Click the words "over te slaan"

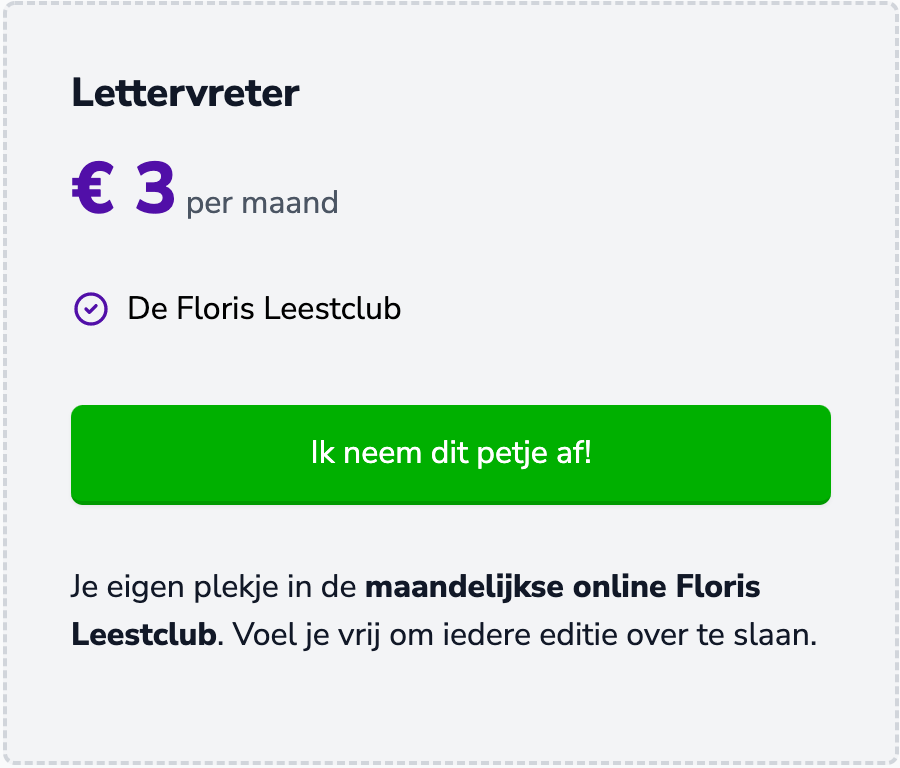tap(748, 635)
